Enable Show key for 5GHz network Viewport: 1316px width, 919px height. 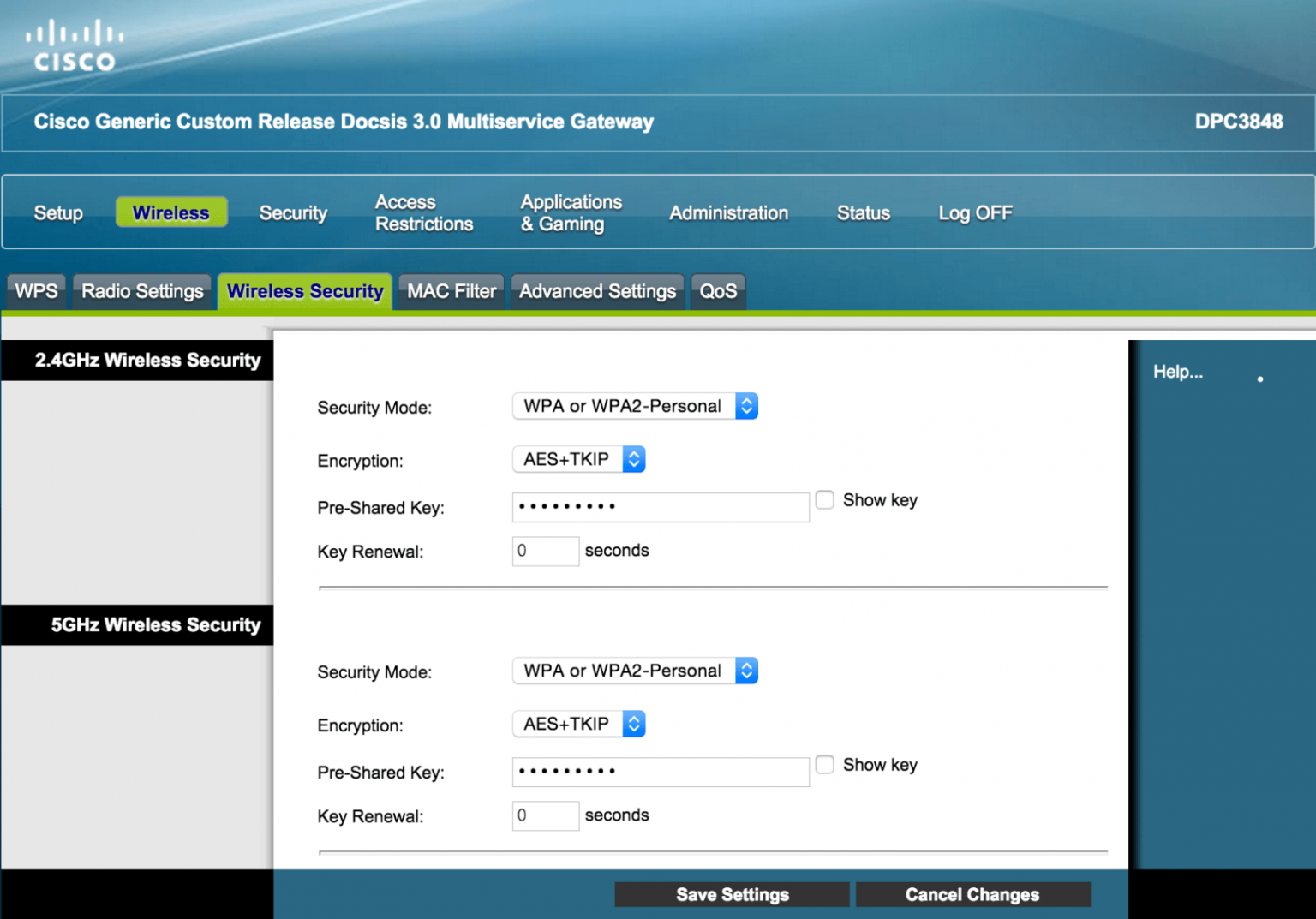point(824,764)
